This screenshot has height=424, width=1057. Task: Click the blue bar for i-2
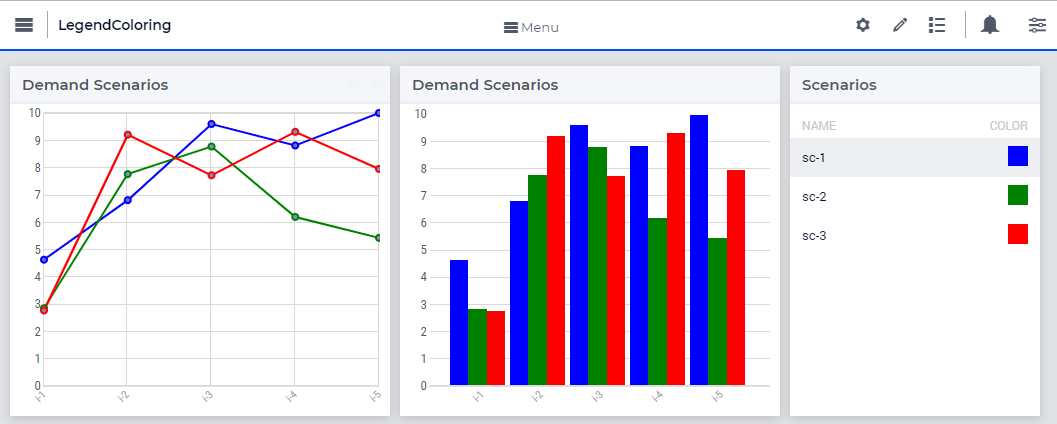pyautogui.click(x=519, y=293)
